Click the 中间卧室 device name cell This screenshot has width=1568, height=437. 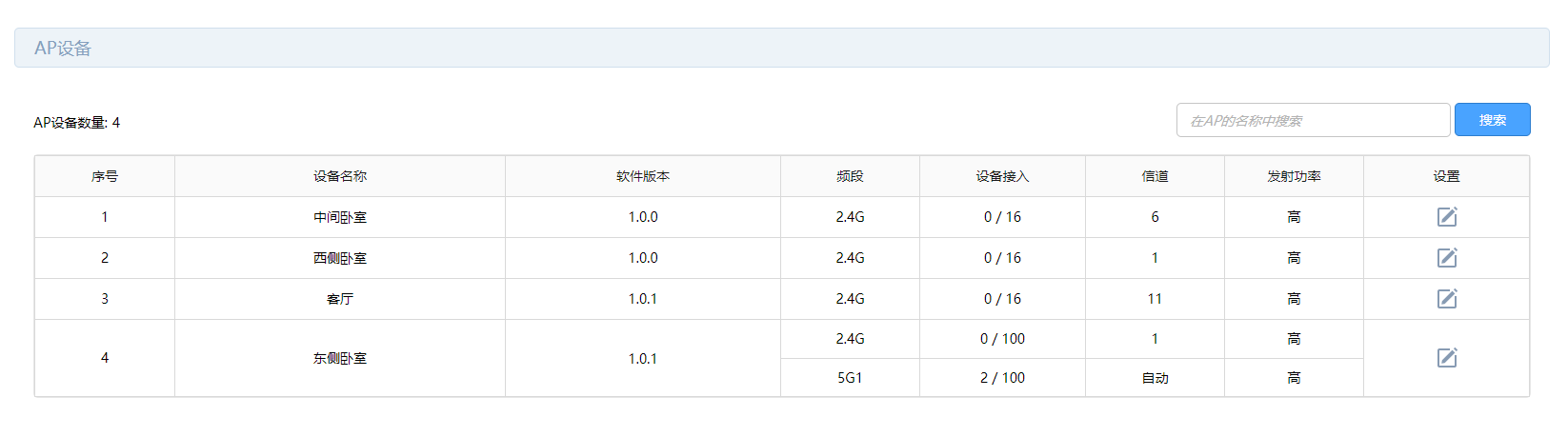pyautogui.click(x=340, y=217)
